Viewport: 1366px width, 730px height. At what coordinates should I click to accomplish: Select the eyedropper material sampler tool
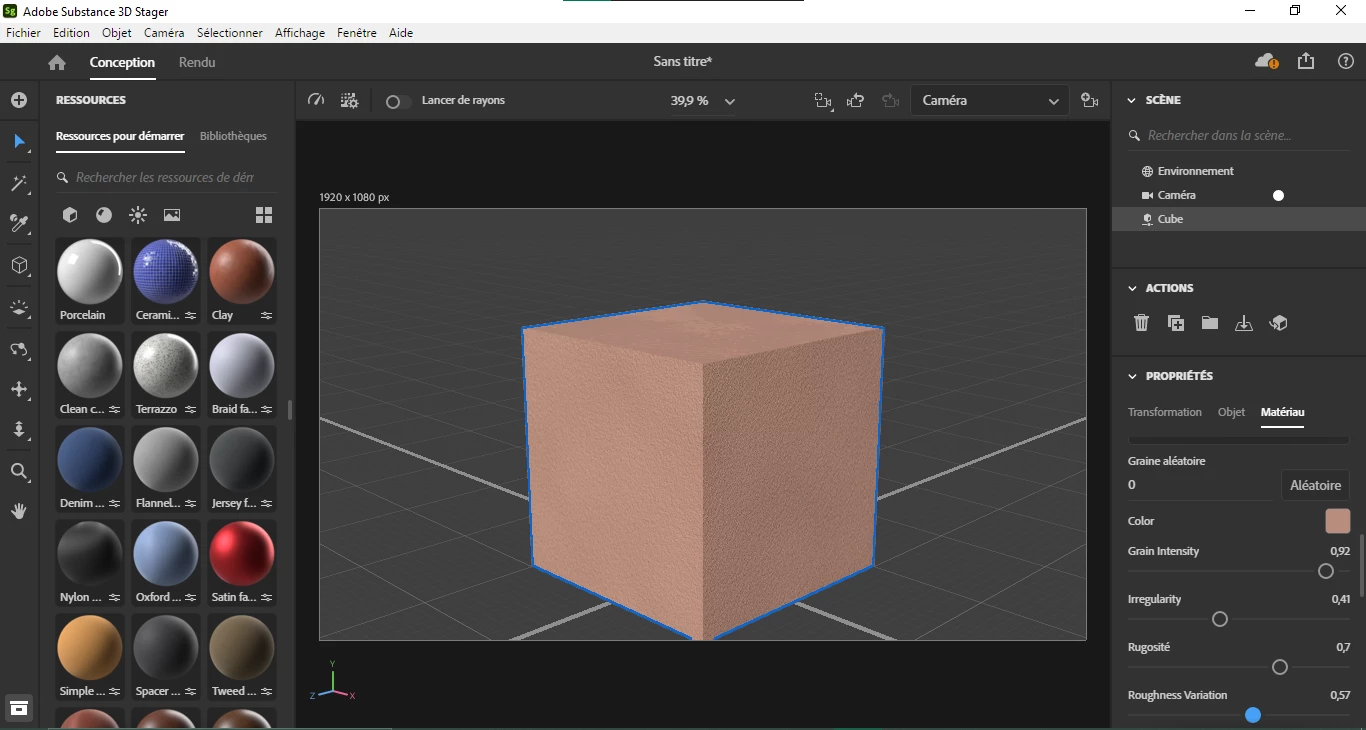19,223
